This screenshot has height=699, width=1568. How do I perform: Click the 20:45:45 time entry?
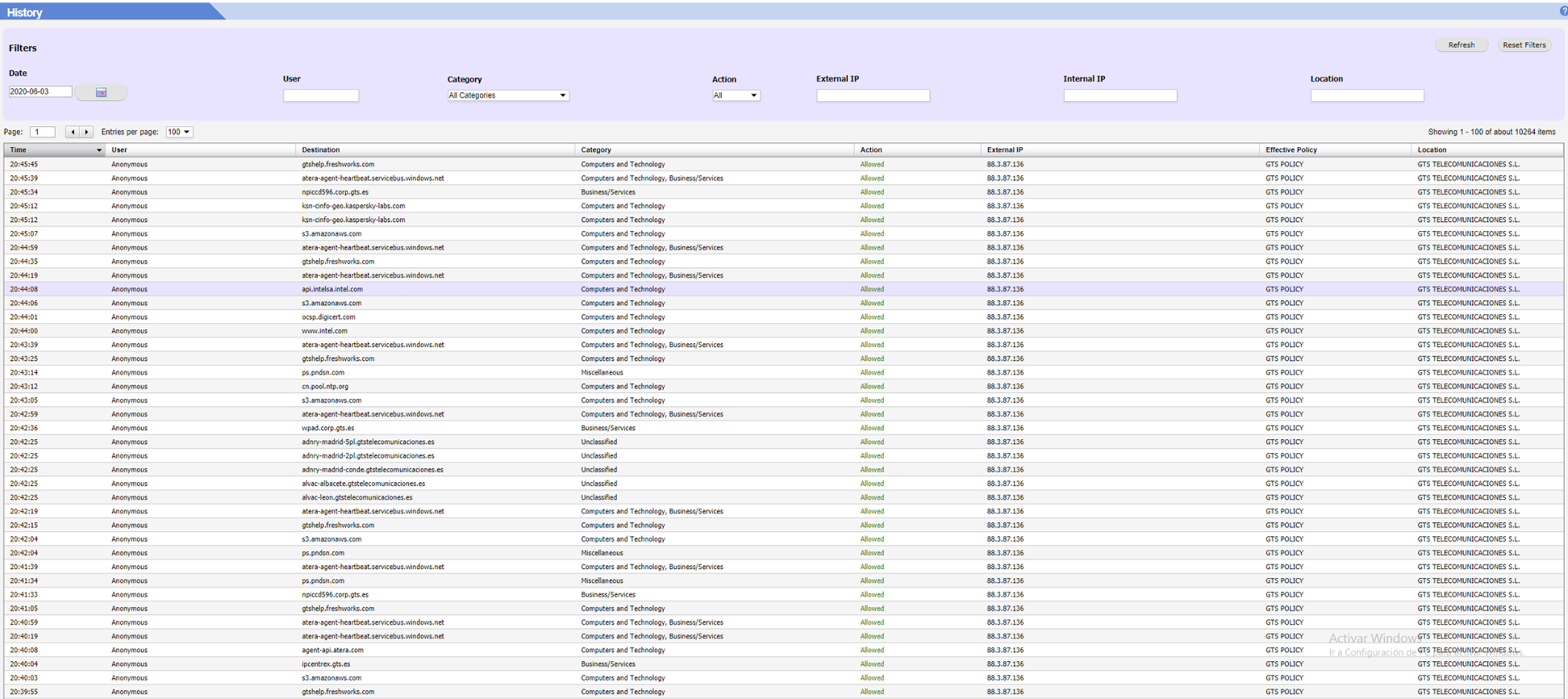click(x=23, y=165)
